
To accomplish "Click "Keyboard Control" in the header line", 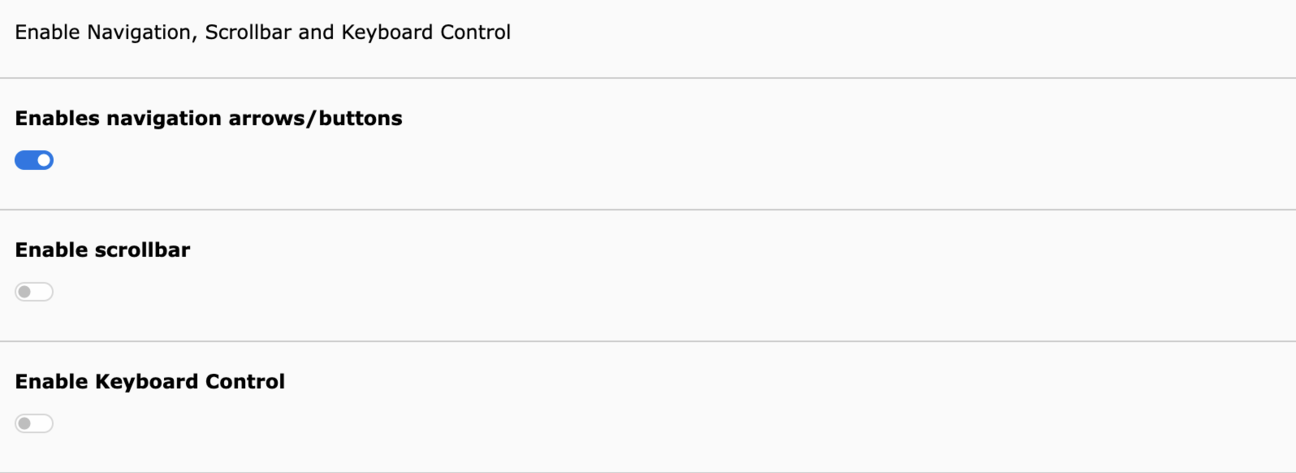I will (x=426, y=32).
